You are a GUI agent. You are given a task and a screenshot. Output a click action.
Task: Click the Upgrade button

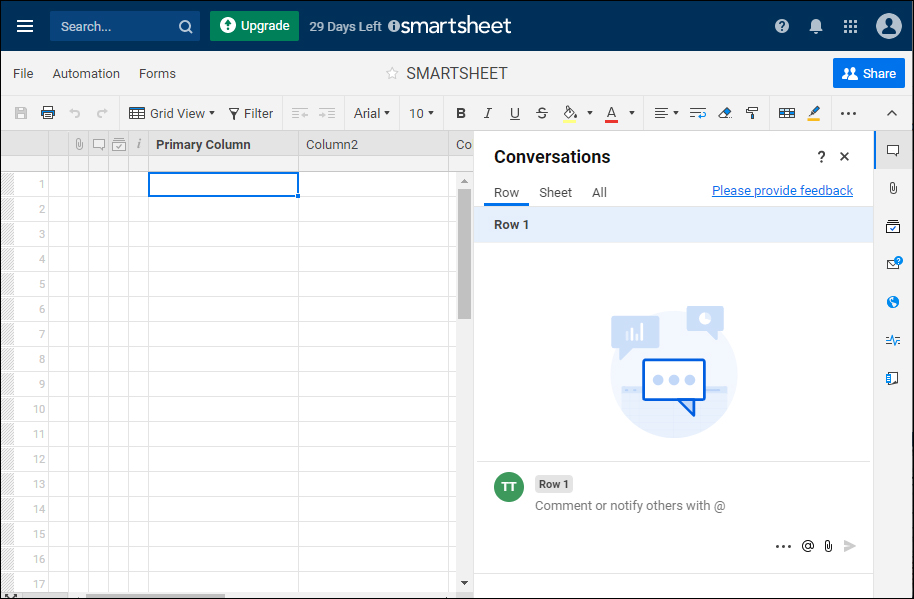tap(254, 26)
